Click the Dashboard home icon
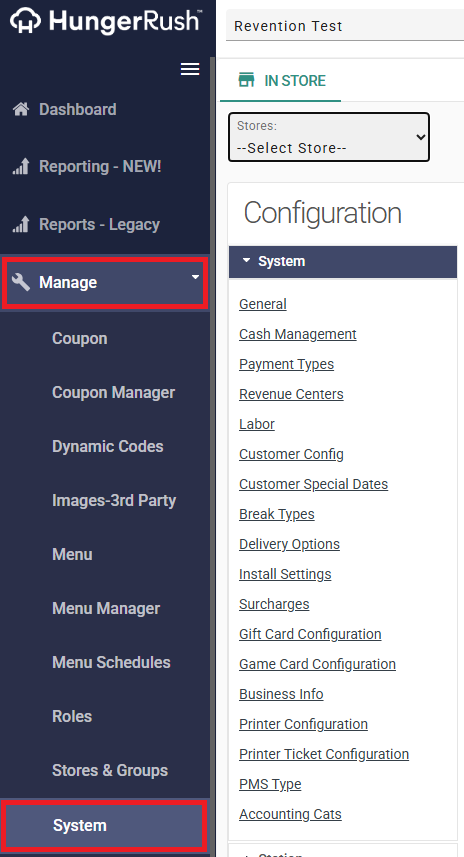Image resolution: width=464 pixels, height=857 pixels. 21,109
